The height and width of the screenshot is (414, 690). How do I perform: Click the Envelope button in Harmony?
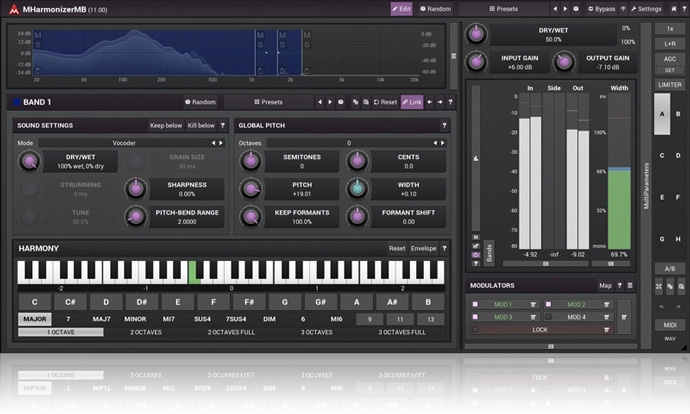point(424,248)
